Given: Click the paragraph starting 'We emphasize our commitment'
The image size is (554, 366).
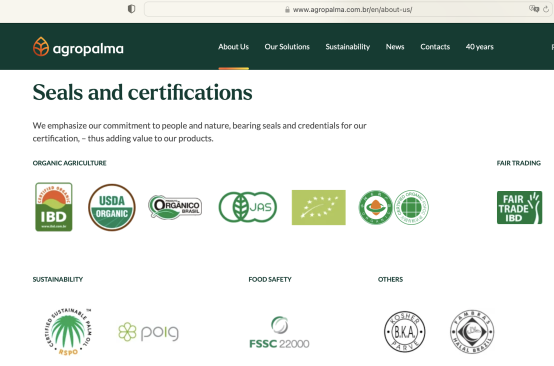Looking at the screenshot, I should pos(200,132).
